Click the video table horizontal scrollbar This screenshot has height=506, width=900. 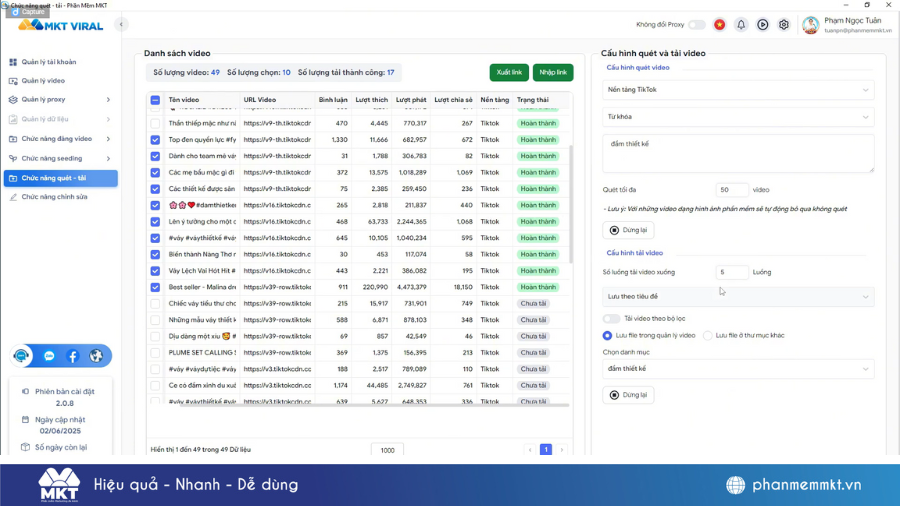coord(373,405)
